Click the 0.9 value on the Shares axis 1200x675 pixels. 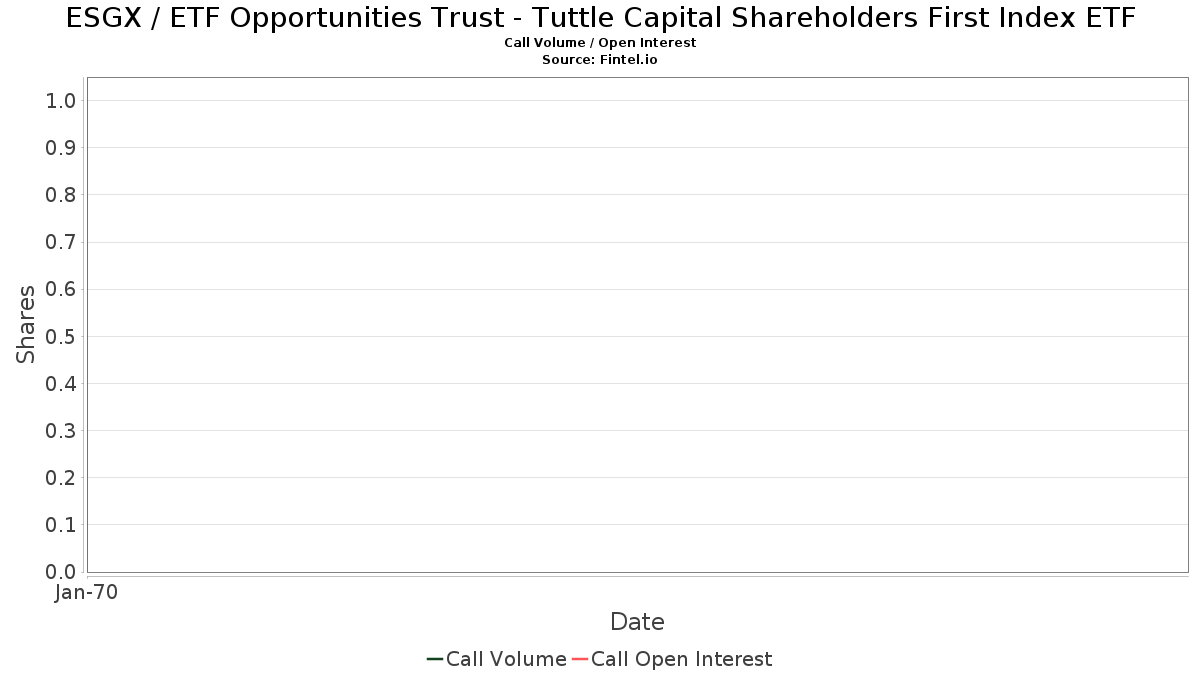(61, 147)
